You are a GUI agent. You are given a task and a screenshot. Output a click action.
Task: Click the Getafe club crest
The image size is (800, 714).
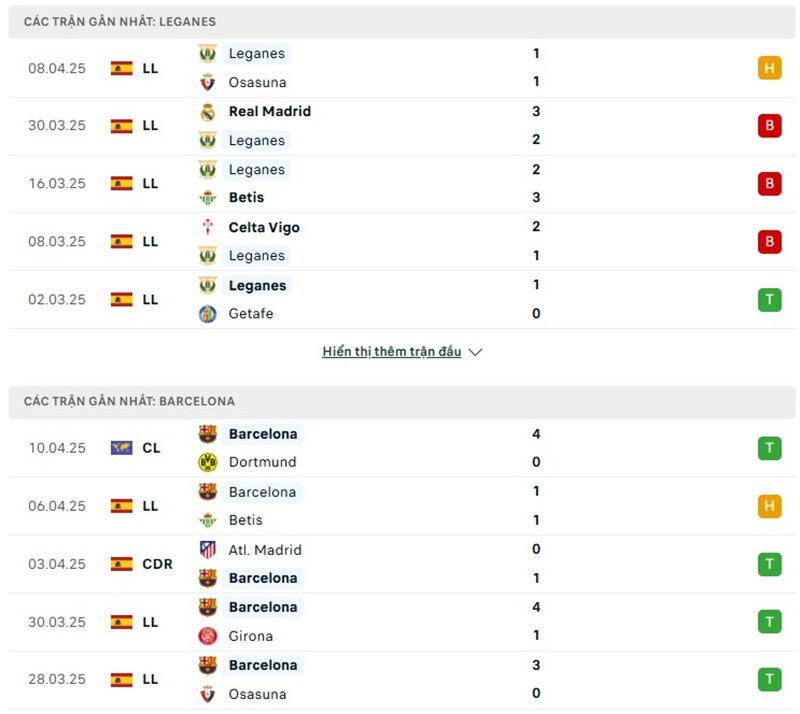(207, 314)
